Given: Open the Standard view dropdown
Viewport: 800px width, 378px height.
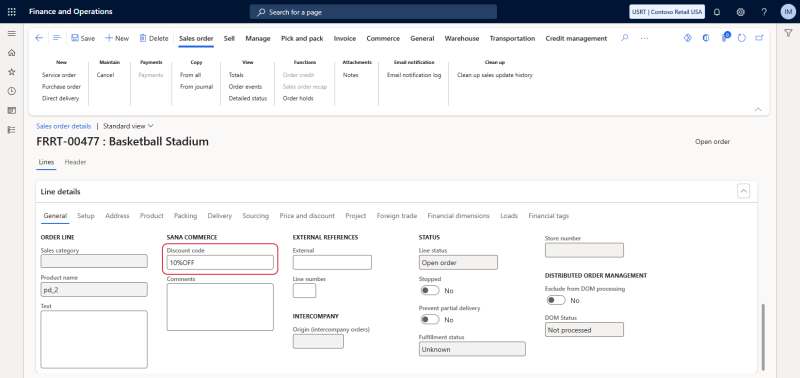Looking at the screenshot, I should [x=128, y=126].
